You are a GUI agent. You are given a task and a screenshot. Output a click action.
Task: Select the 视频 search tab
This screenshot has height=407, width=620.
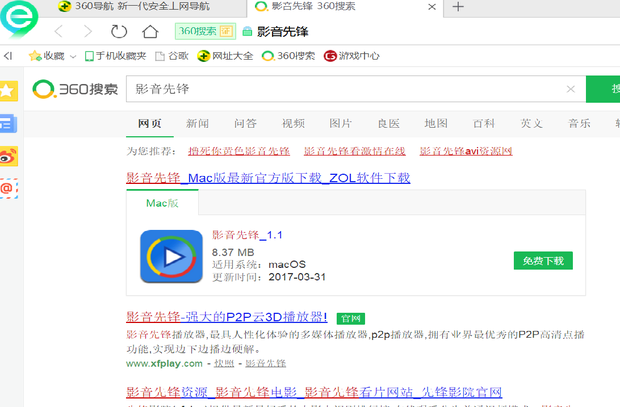click(293, 123)
